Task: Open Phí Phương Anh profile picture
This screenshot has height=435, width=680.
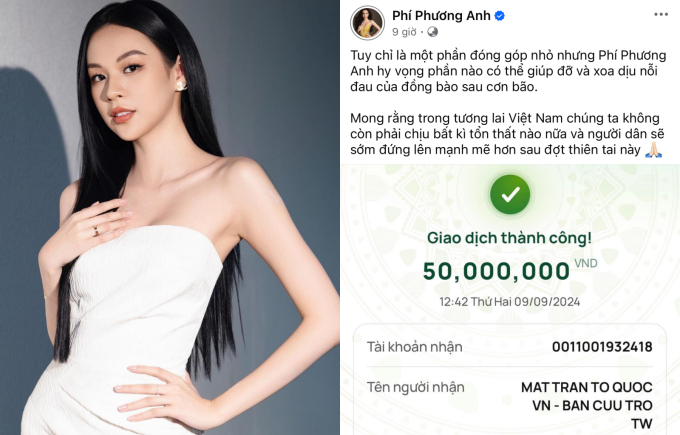Action: tap(367, 23)
